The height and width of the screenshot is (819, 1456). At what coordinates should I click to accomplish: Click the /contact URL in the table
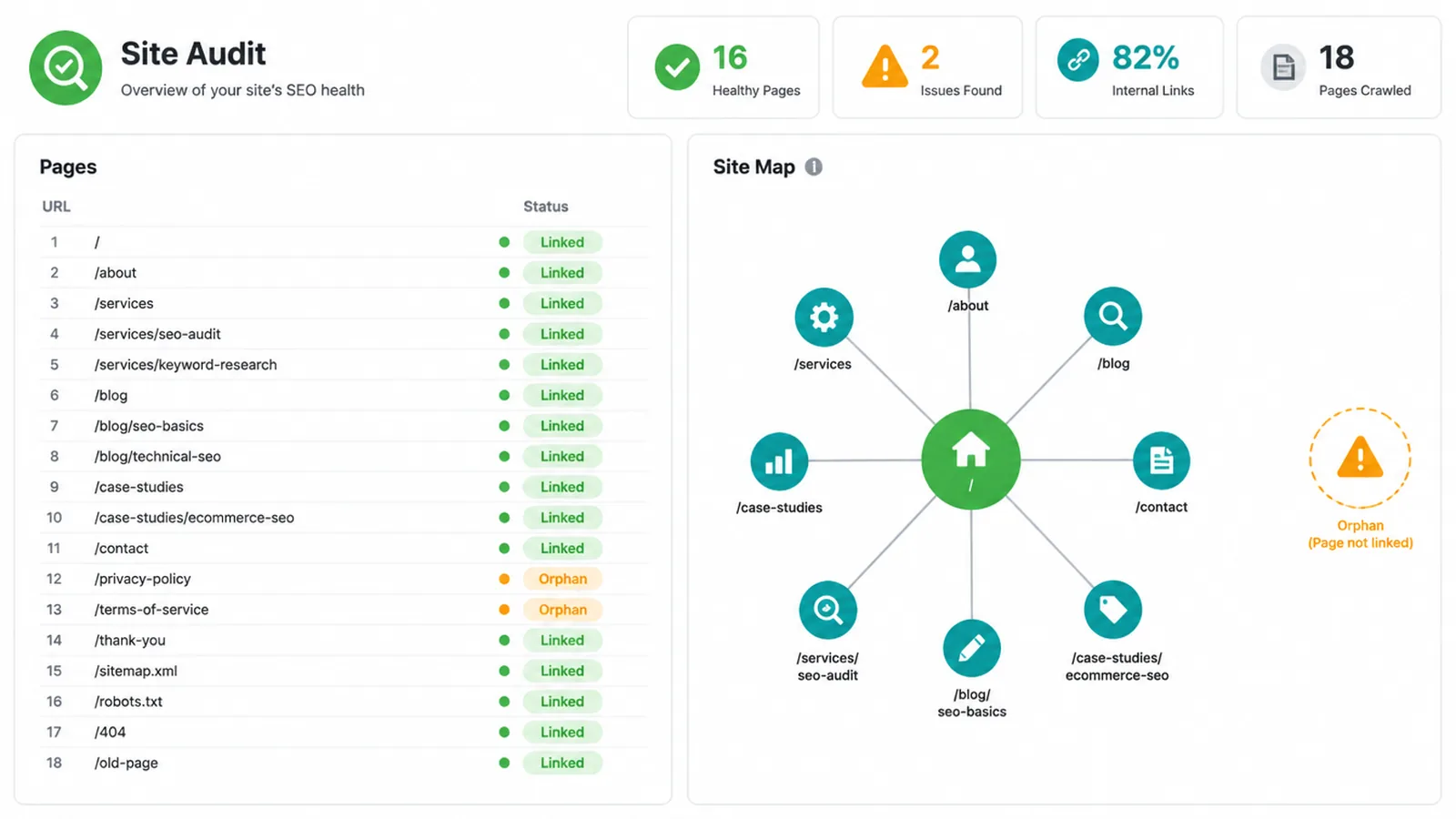[x=121, y=549]
